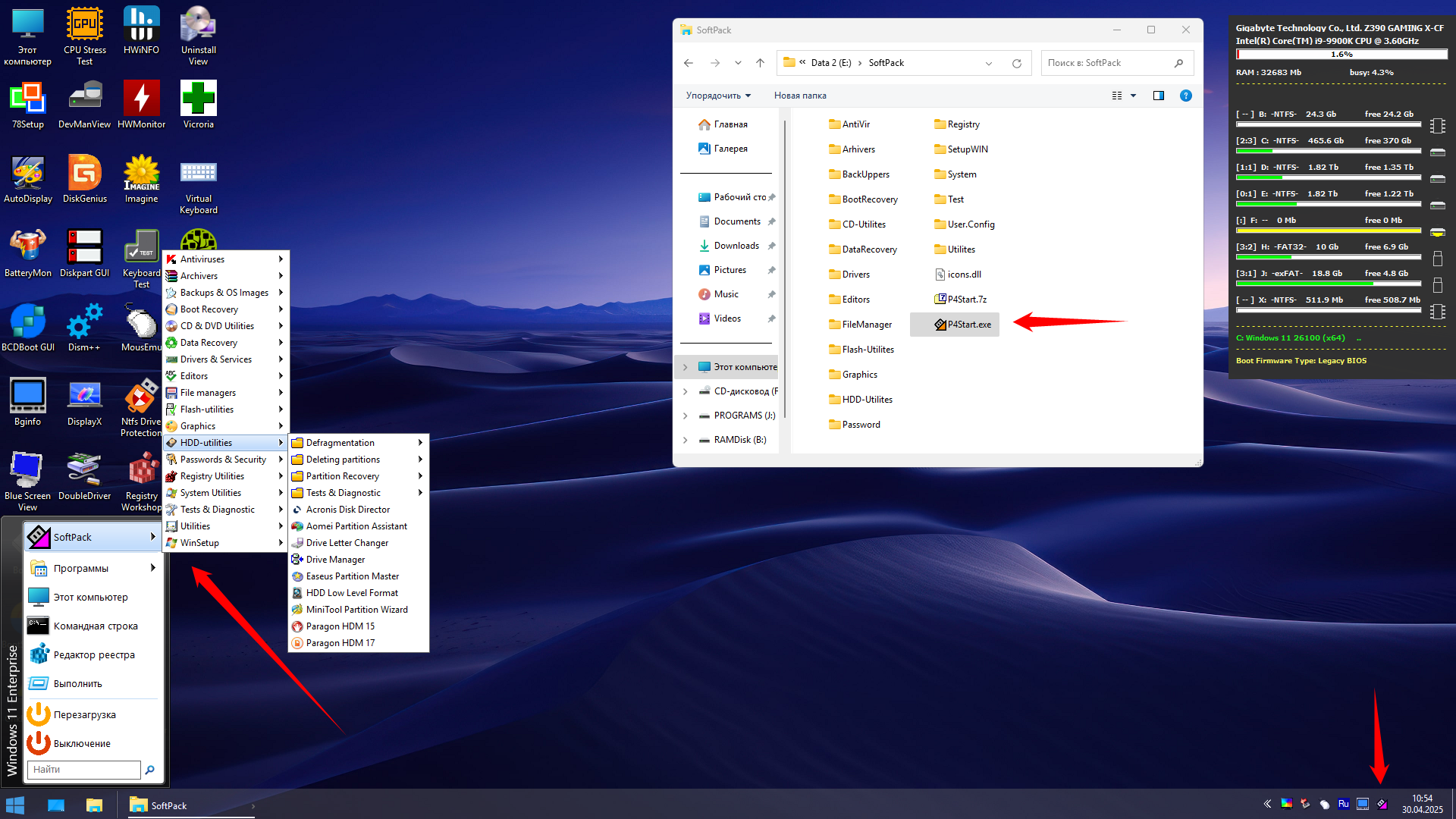Expand PROGRAMS (J:) tree node
The image size is (1456, 819).
coord(685,416)
